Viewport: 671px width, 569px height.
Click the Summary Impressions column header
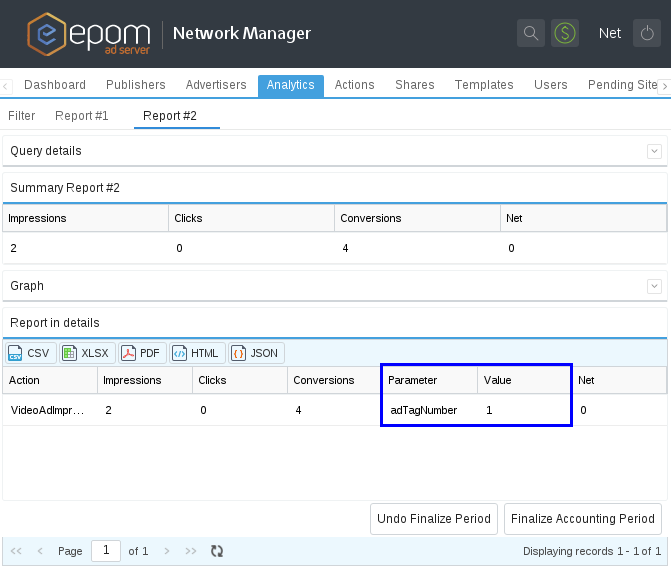click(86, 218)
